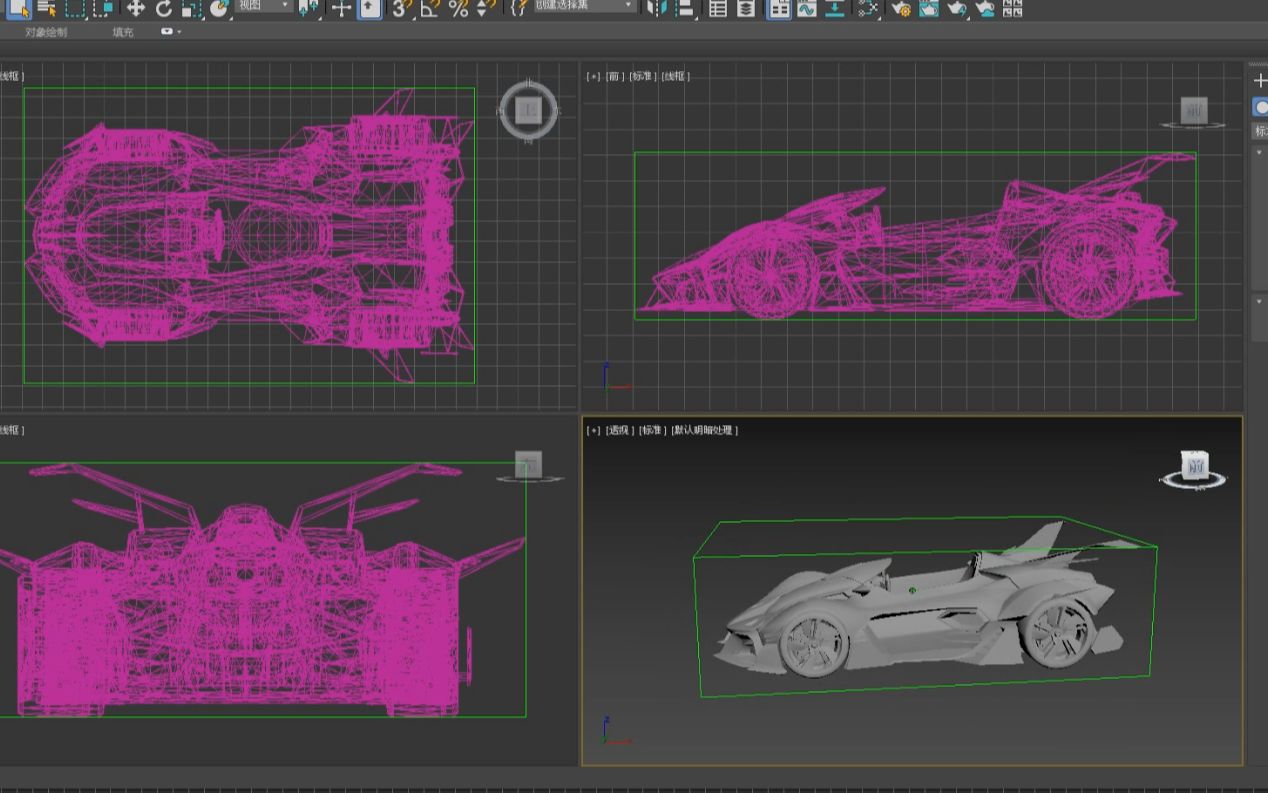Click the ViewCube in perspective viewport
Image resolution: width=1268 pixels, height=793 pixels.
1194,467
